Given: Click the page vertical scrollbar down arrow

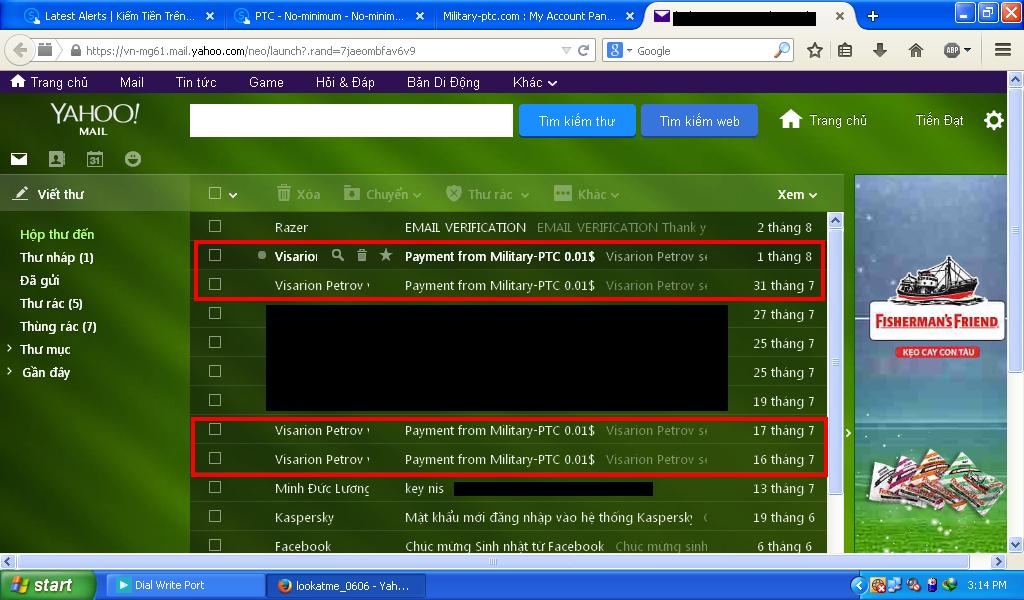Looking at the screenshot, I should [x=1015, y=544].
